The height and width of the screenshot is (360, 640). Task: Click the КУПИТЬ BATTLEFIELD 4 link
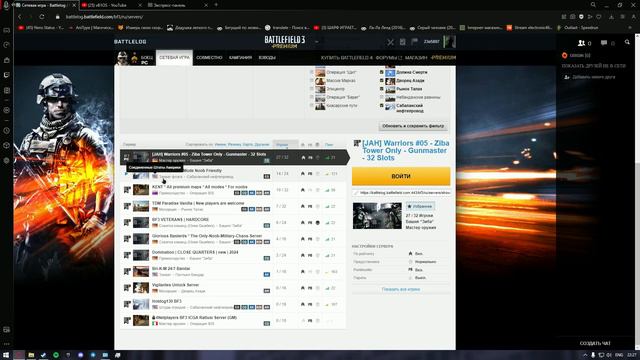pos(347,58)
